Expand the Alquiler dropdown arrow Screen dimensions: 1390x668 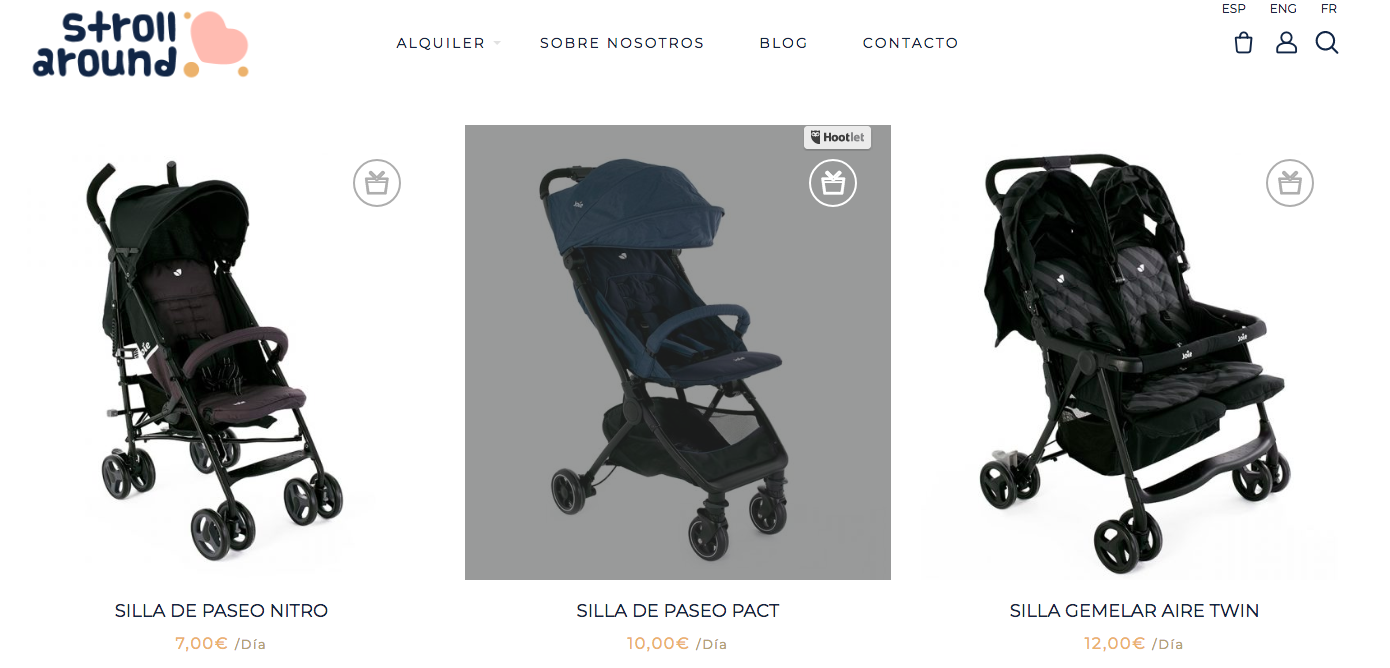[x=497, y=43]
